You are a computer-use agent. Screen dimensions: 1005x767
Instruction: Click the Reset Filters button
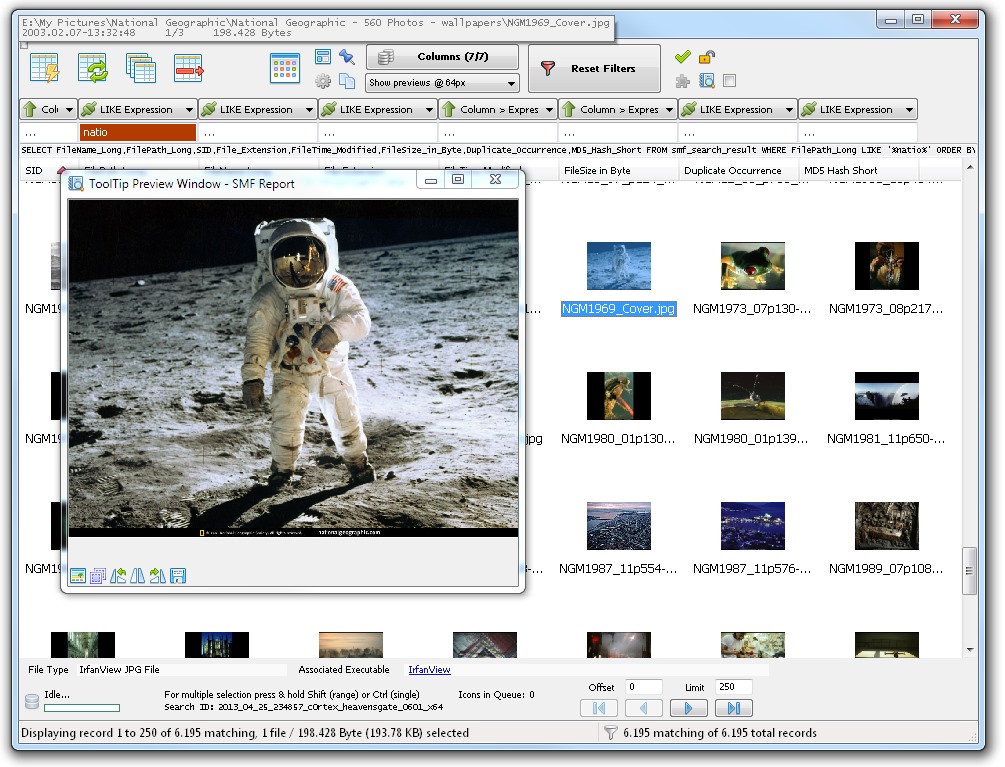594,69
